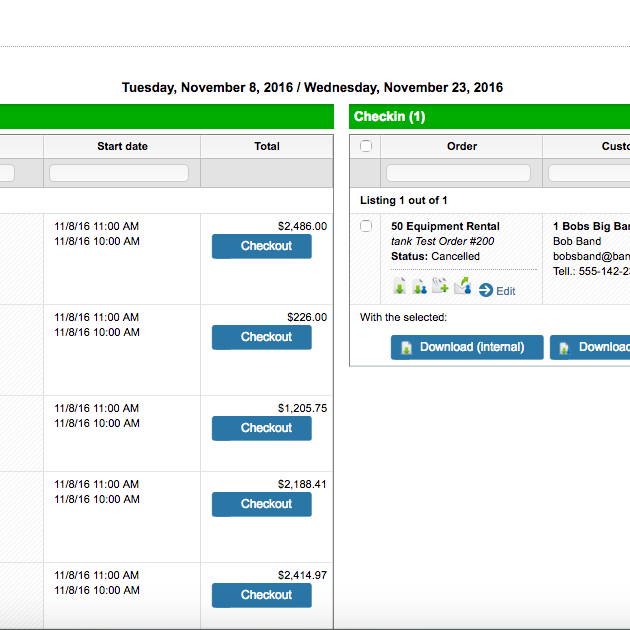The height and width of the screenshot is (630, 630).
Task: Sort by the Start date column header
Action: (122, 146)
